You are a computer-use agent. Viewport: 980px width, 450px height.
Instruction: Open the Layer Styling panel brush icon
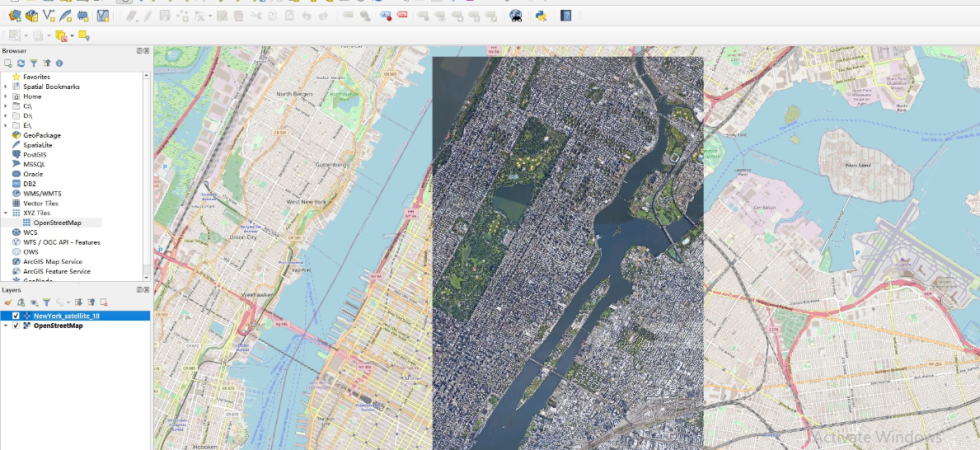[x=8, y=302]
